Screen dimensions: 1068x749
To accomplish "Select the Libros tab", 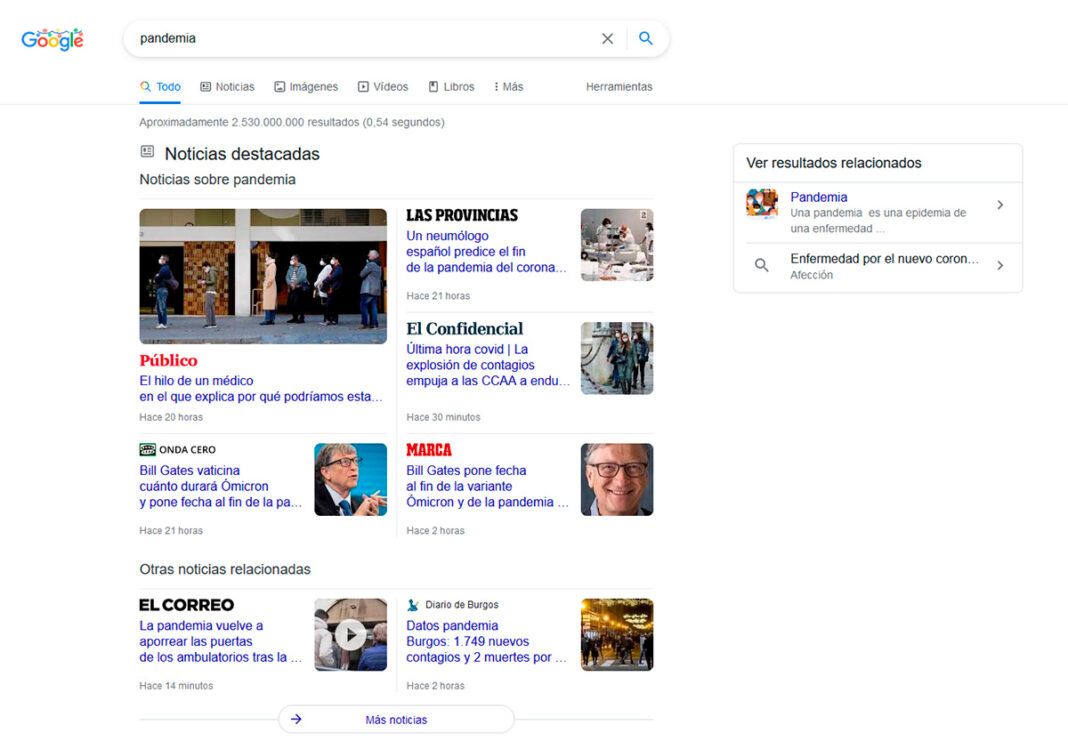I will point(451,87).
